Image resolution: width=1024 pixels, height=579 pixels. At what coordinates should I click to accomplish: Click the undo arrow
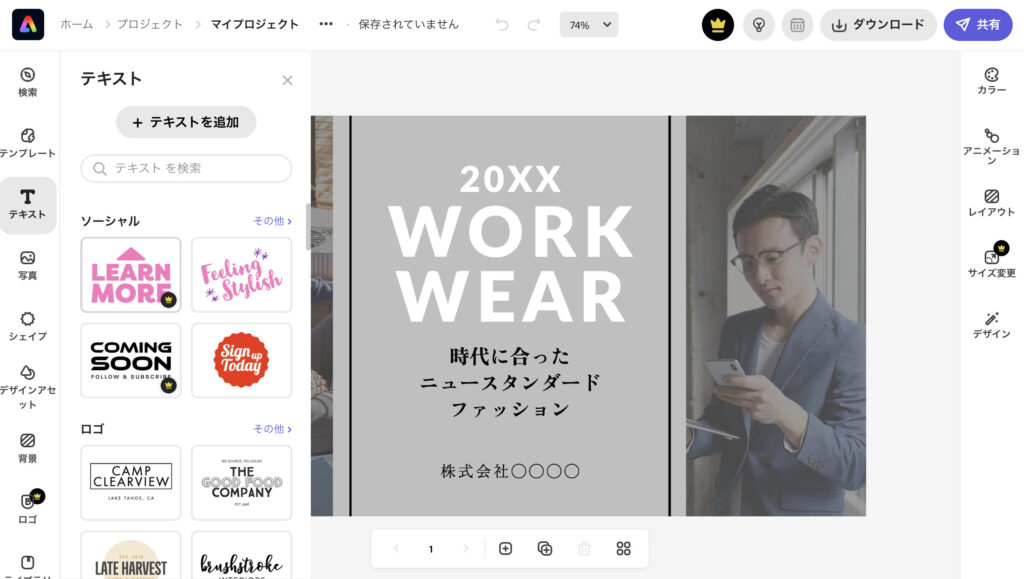click(x=502, y=25)
